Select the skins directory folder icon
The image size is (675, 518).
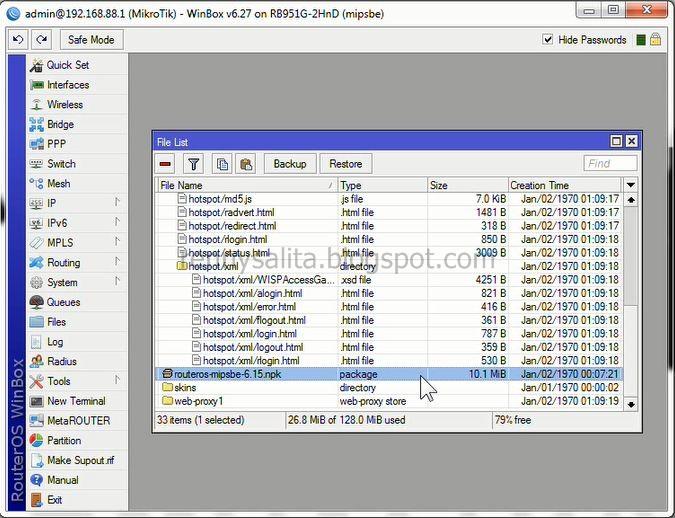(x=167, y=387)
